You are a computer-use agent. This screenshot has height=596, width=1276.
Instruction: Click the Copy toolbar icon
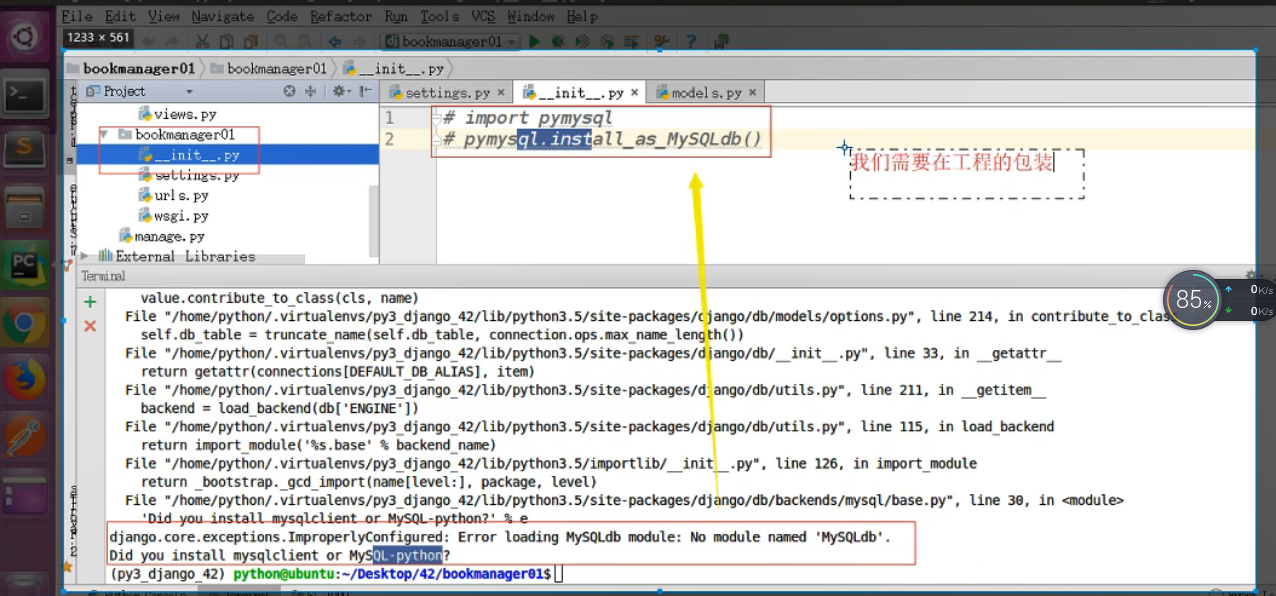click(226, 42)
